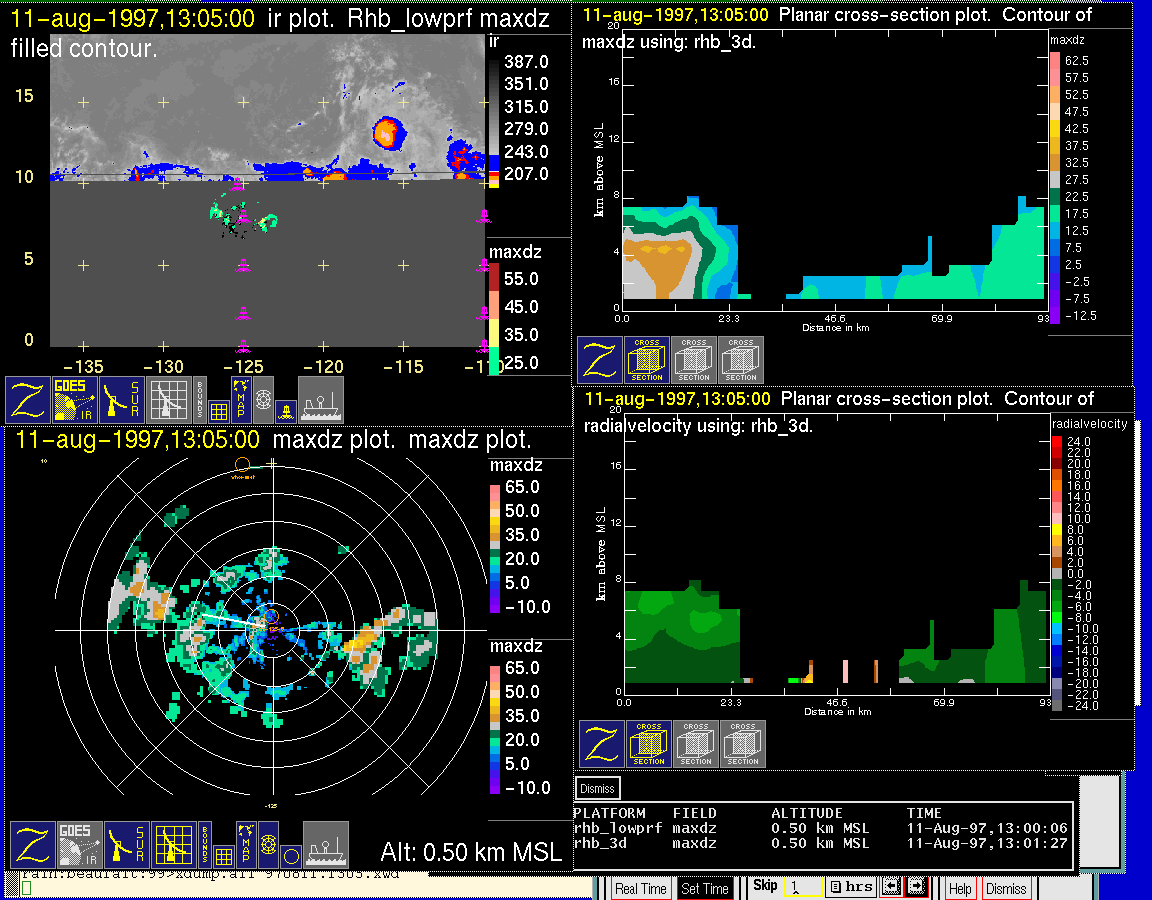
Task: Click the ship platform icon in bottom-left toolbar
Action: pyautogui.click(x=325, y=845)
